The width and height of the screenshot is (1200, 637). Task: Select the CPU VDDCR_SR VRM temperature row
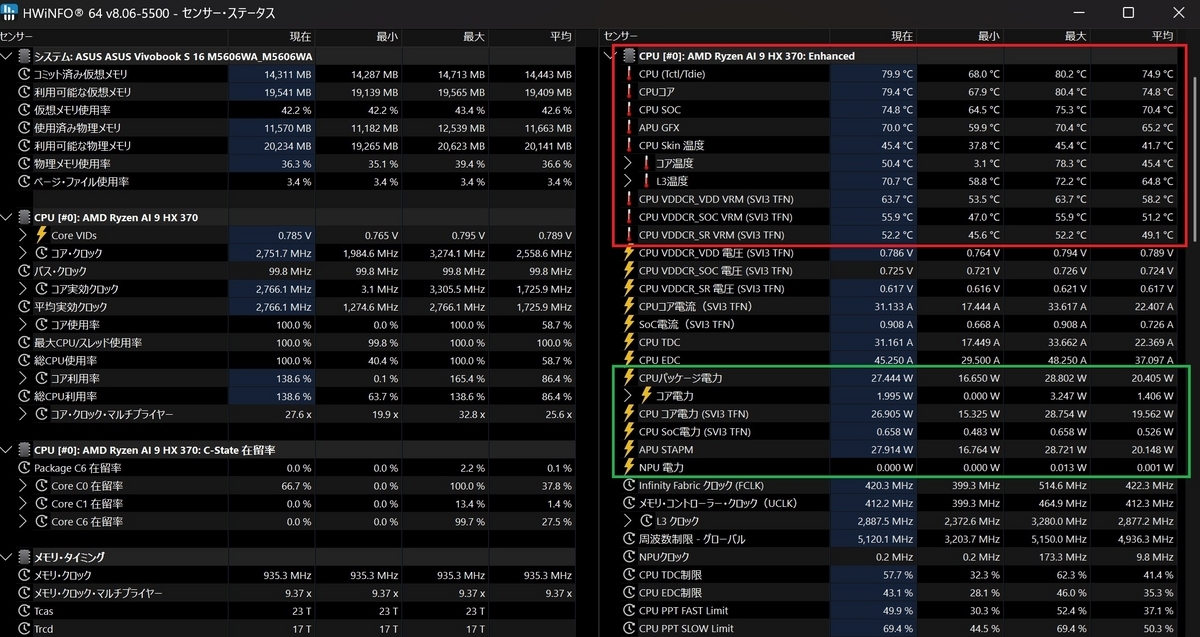tap(891, 235)
